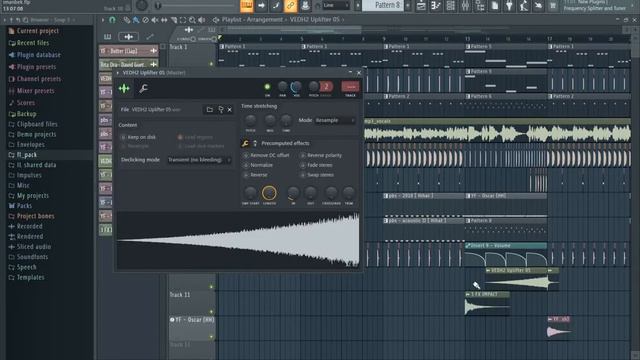Click folder icon to load sample file
Screen dimensions: 640x360
pos(209,109)
